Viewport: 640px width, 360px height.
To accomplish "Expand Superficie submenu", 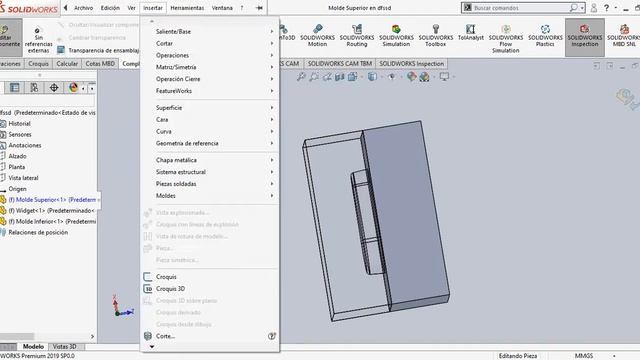I will pyautogui.click(x=210, y=108).
